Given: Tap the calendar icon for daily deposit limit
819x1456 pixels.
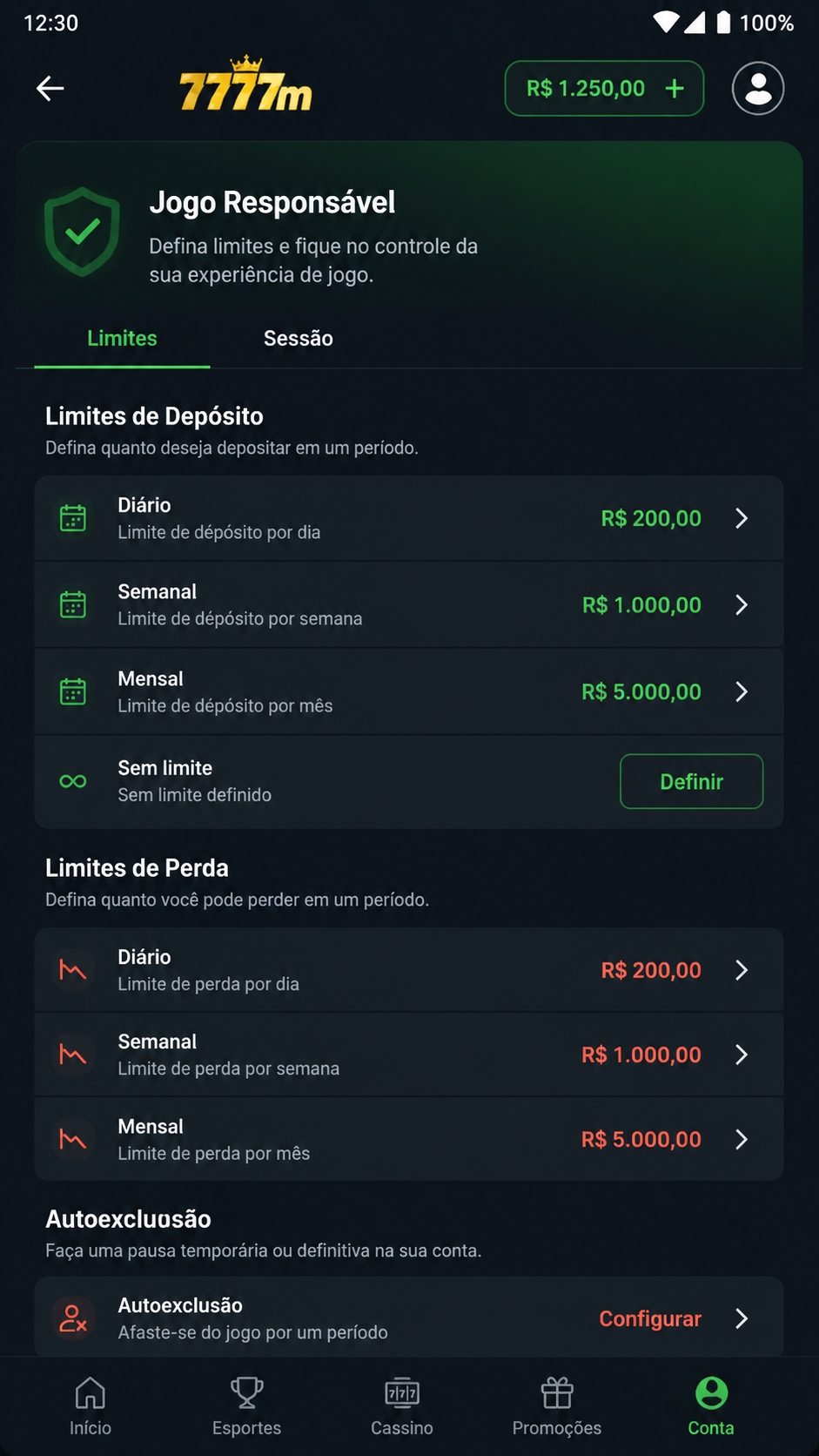Looking at the screenshot, I should pos(73,518).
